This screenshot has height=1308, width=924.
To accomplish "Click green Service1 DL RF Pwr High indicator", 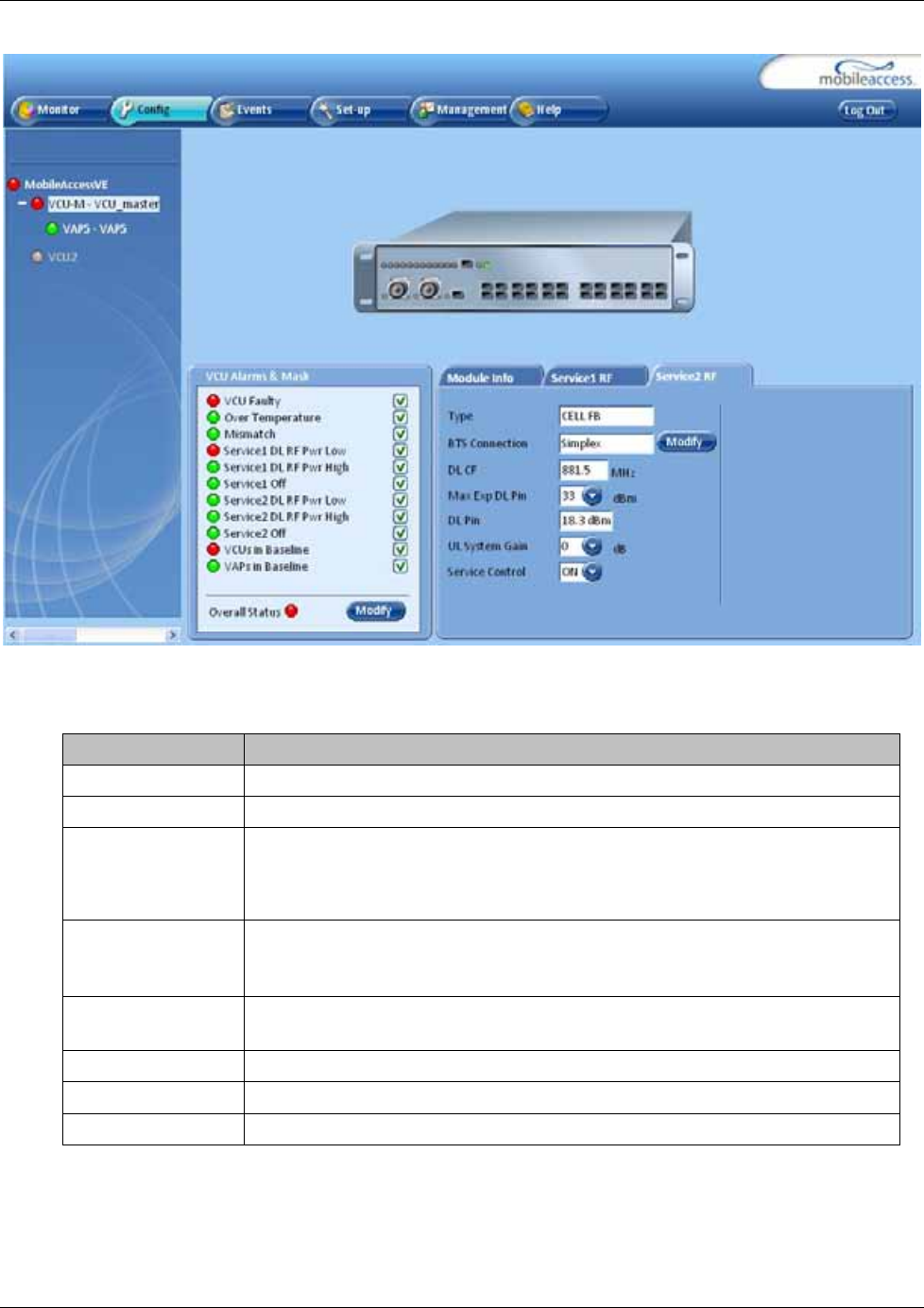I will click(214, 467).
